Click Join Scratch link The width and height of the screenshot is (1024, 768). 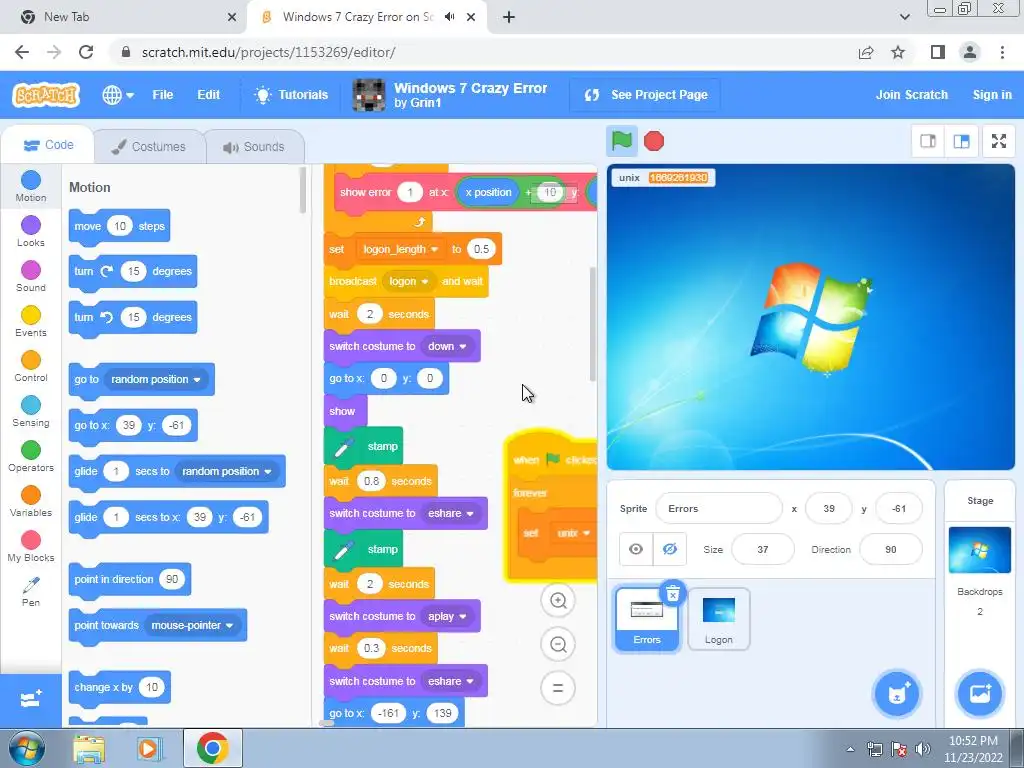tap(911, 95)
